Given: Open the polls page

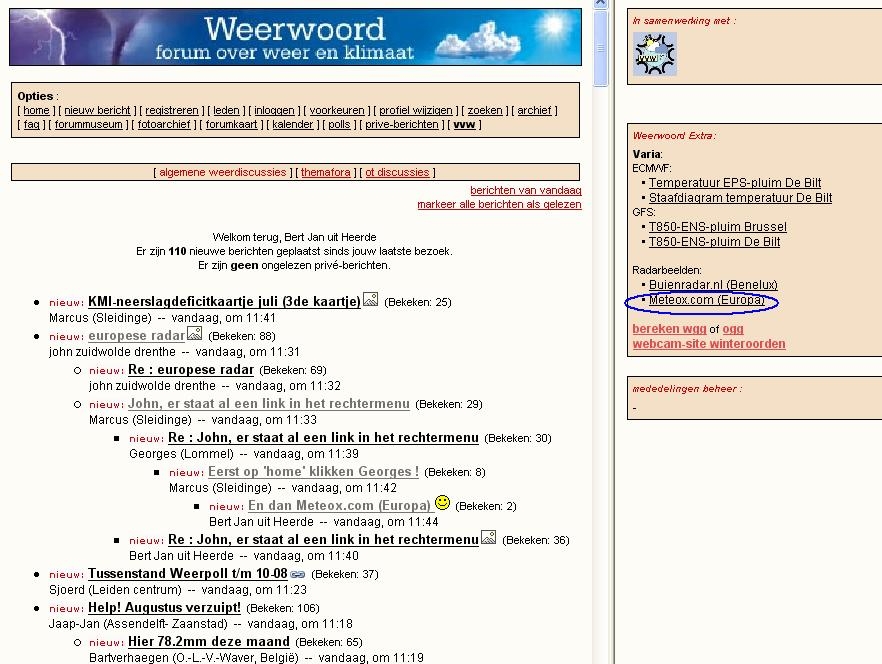Looking at the screenshot, I should (339, 124).
